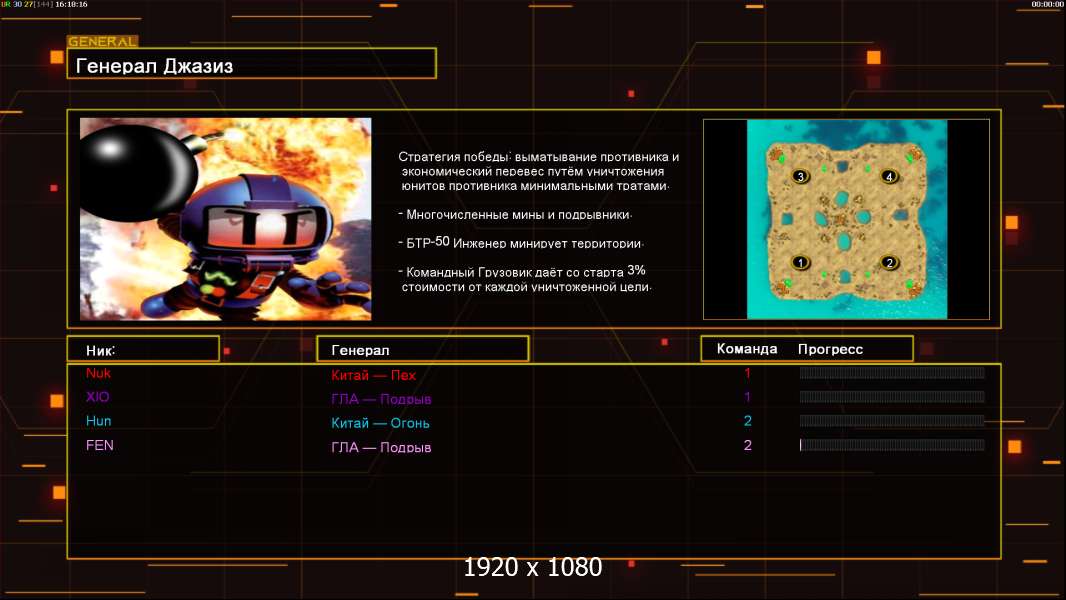
Task: Click FEN's loading progress bar
Action: [x=892, y=445]
